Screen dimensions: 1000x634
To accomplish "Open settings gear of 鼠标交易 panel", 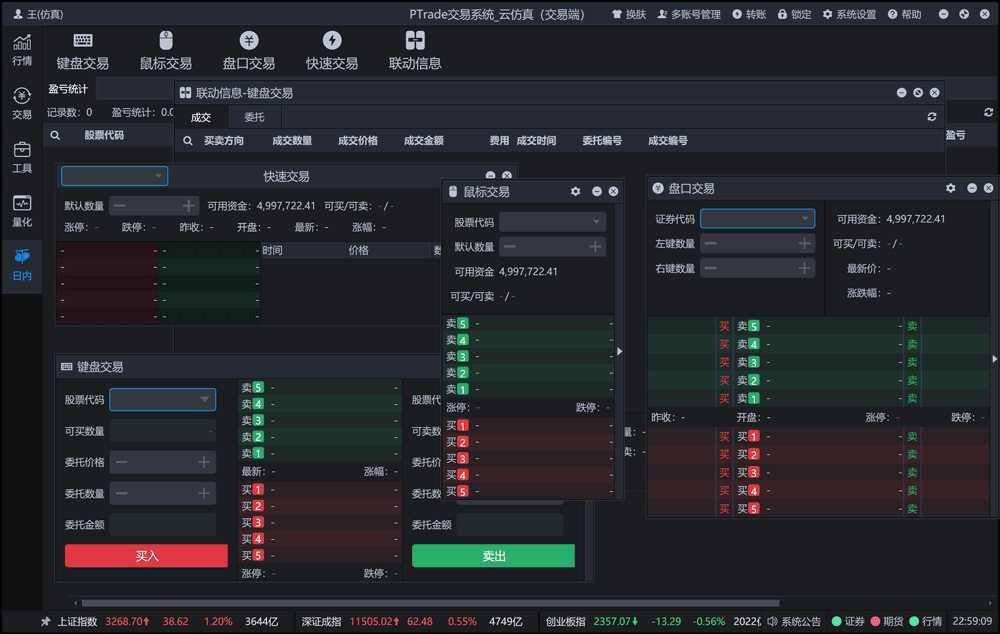I will [x=575, y=191].
